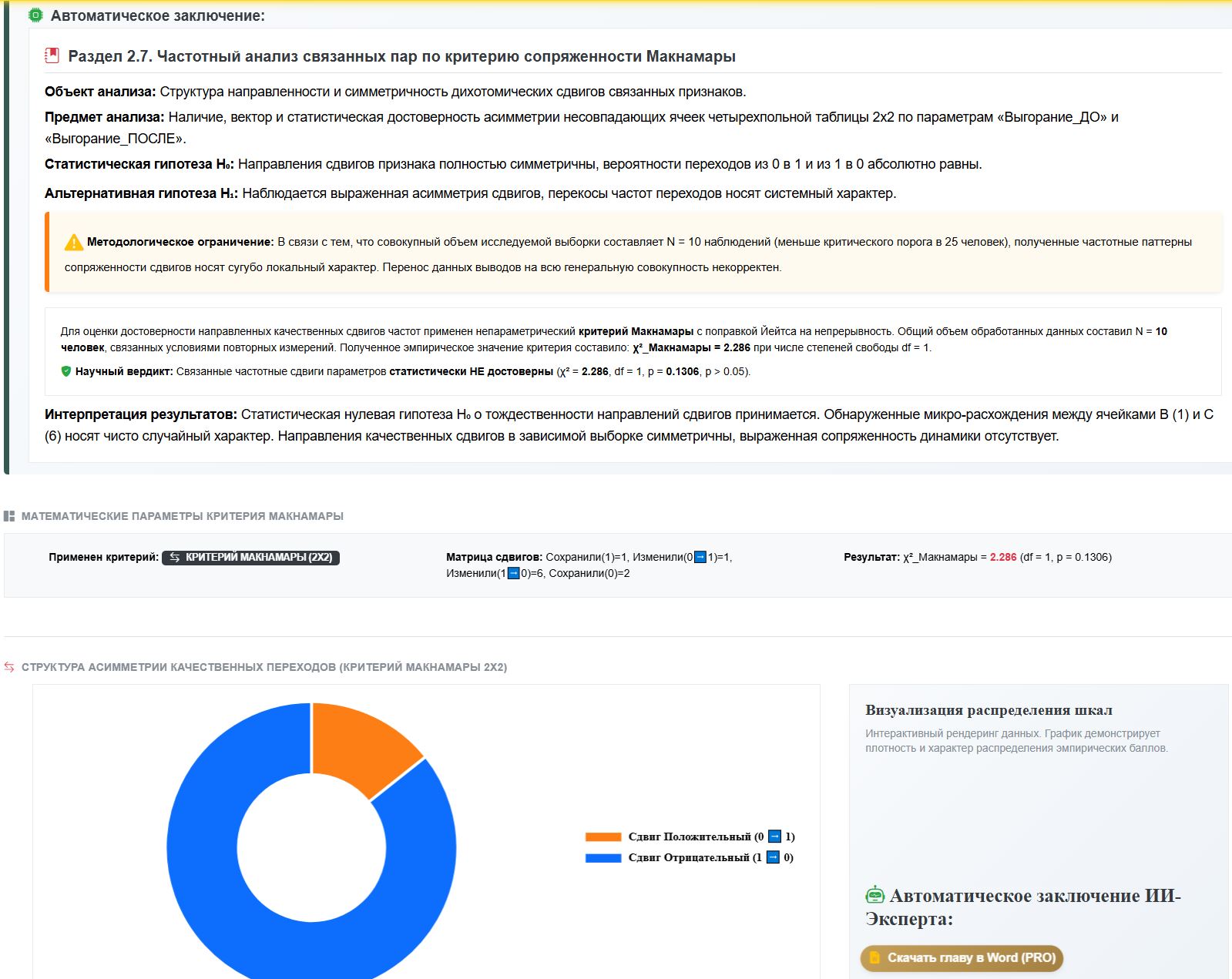
Task: Click the arrow icon in Изменили(1→0)=6
Action: (513, 573)
